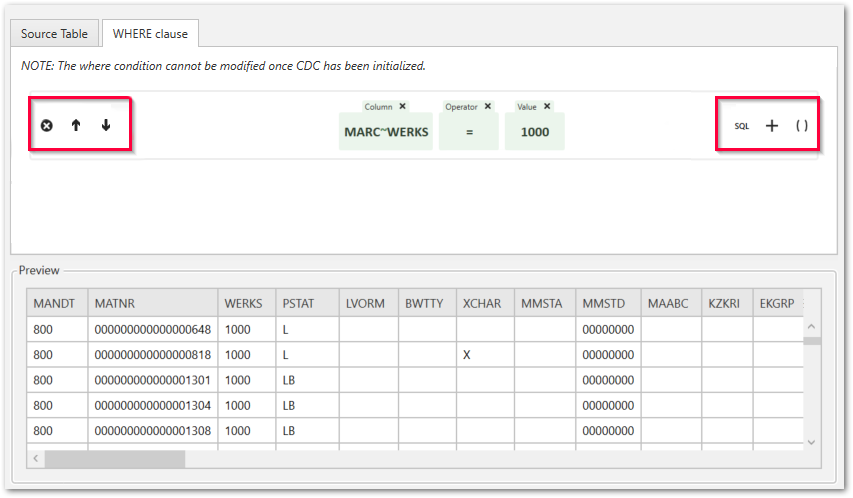Remove the Value component
Viewport: 853px width, 498px height.
point(547,106)
